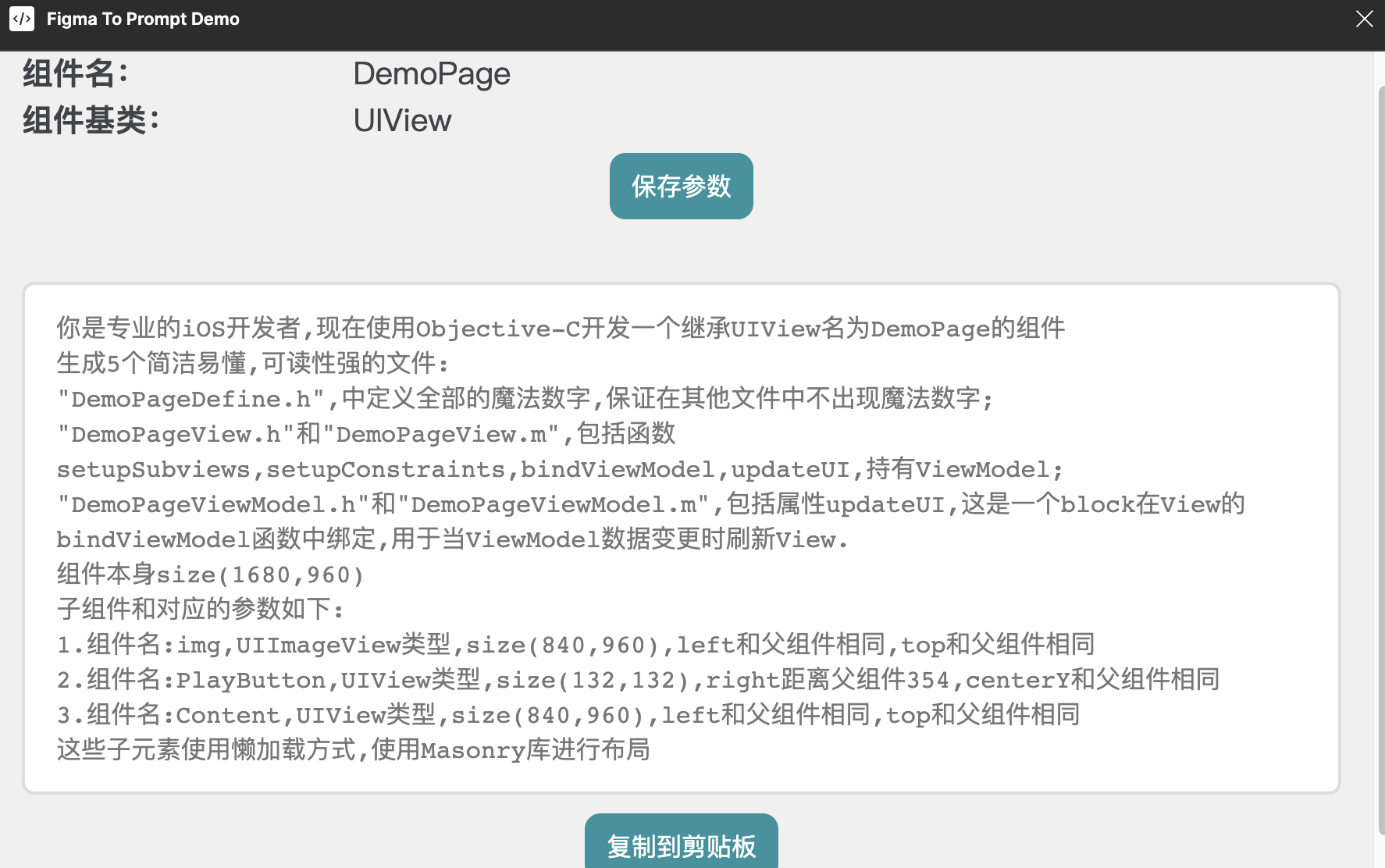
Task: Click the Masonry库进行布局 line in prompt
Action: (x=353, y=750)
